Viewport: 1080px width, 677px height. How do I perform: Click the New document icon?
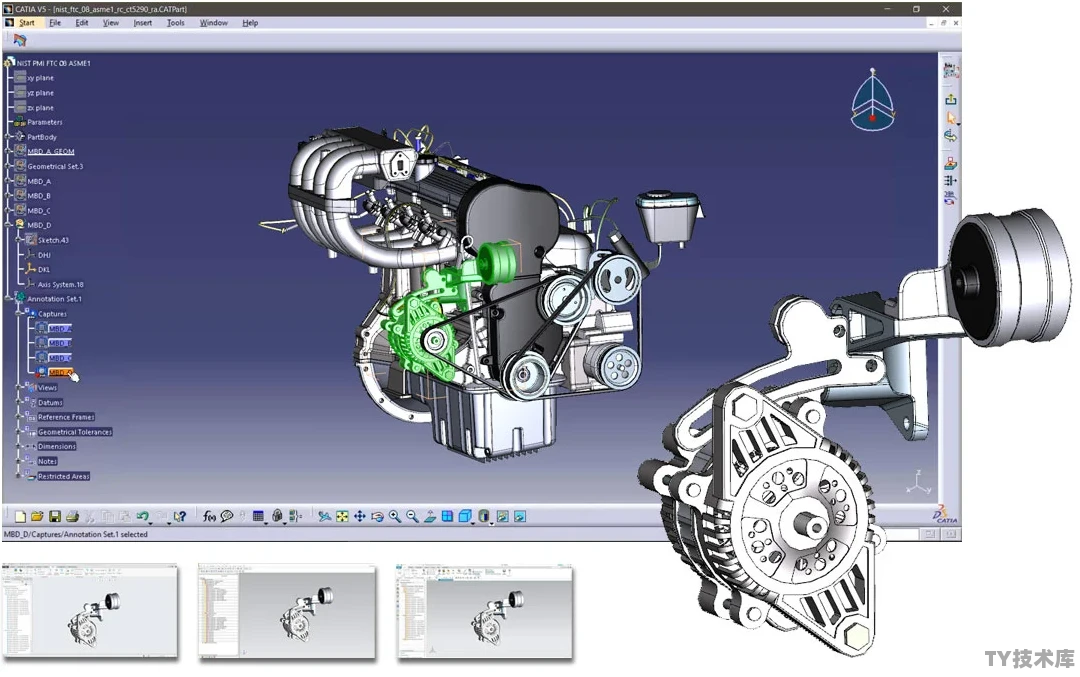20,516
